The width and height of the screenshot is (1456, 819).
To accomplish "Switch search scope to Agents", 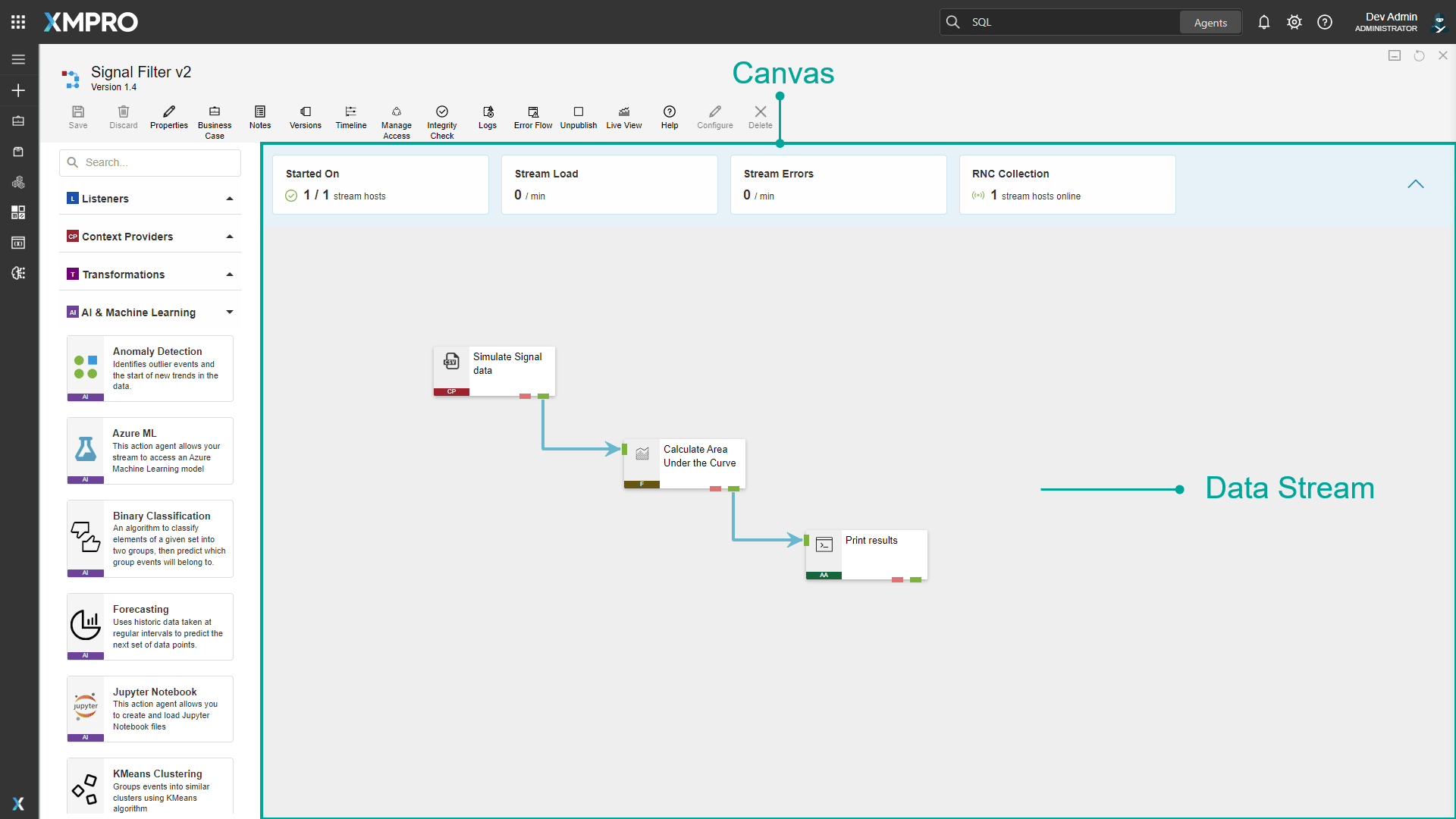I will [x=1210, y=22].
